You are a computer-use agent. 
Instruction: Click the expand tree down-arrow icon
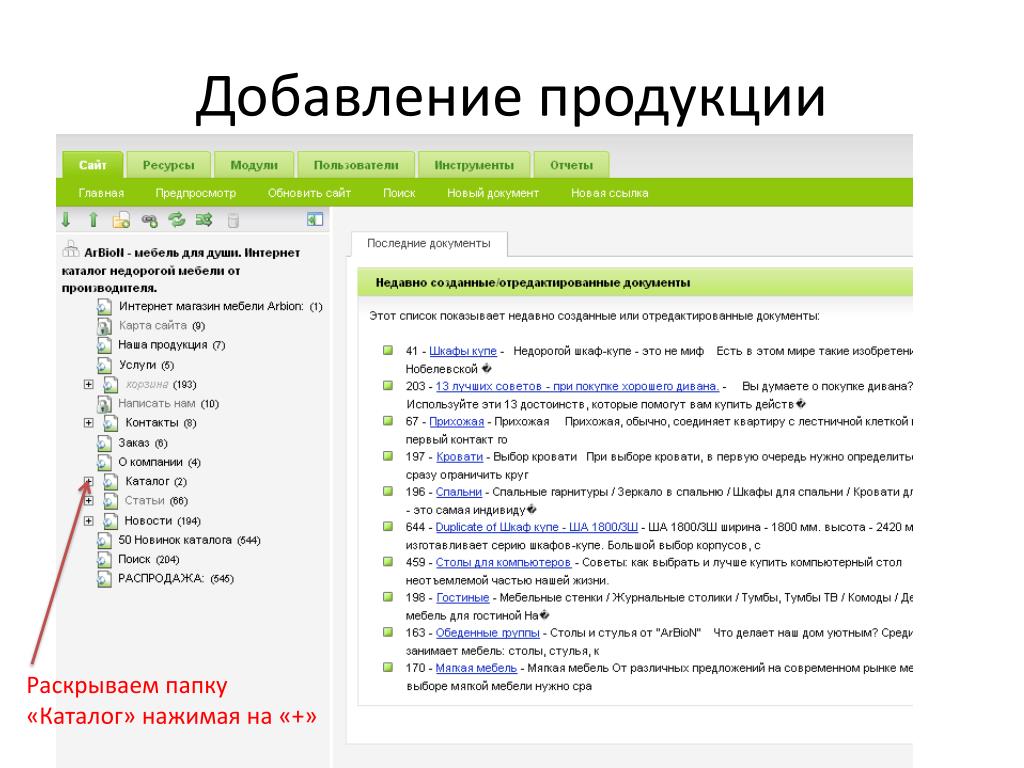(x=66, y=220)
